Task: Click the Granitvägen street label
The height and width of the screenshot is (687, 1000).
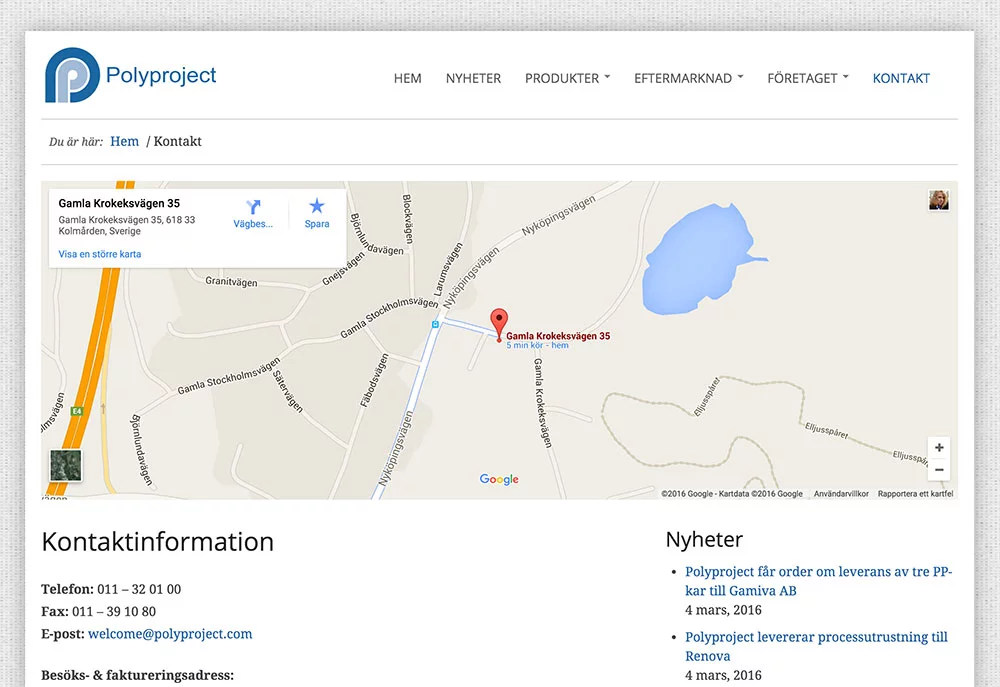Action: coord(232,281)
